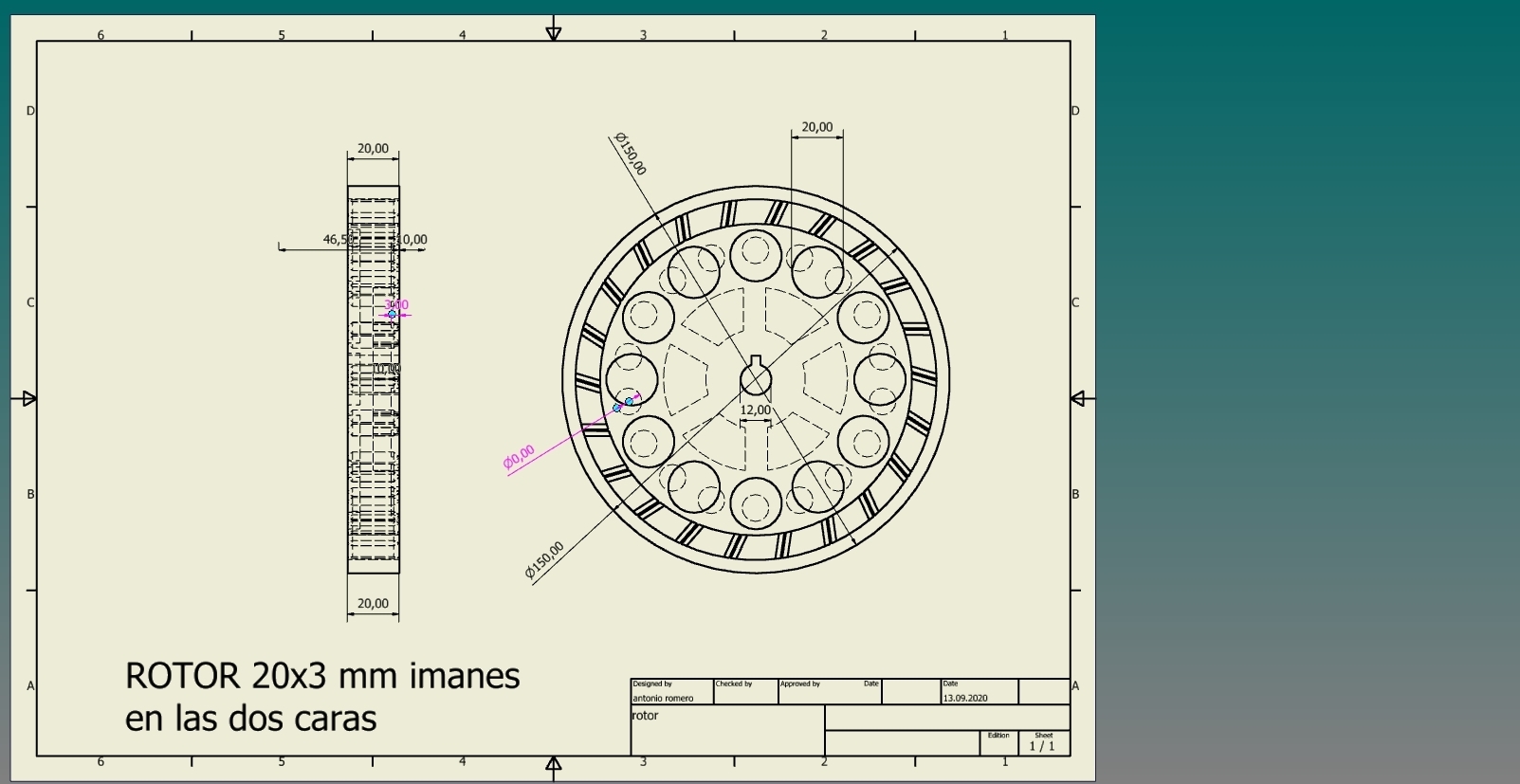The width and height of the screenshot is (1520, 784).
Task: Select the '20,00' dimension below the side view
Action: [373, 603]
